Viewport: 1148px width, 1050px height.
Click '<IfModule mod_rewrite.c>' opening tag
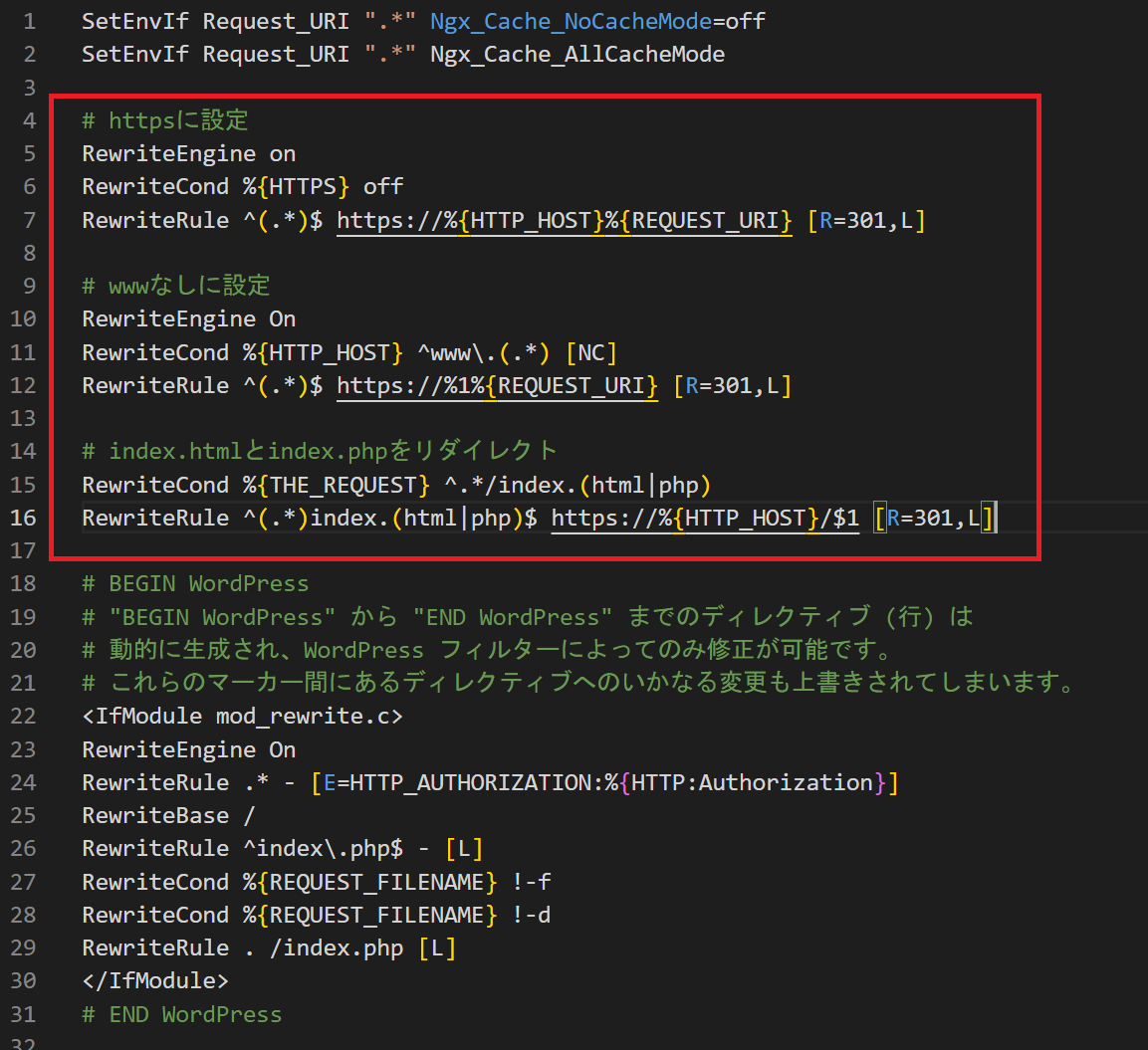click(242, 717)
